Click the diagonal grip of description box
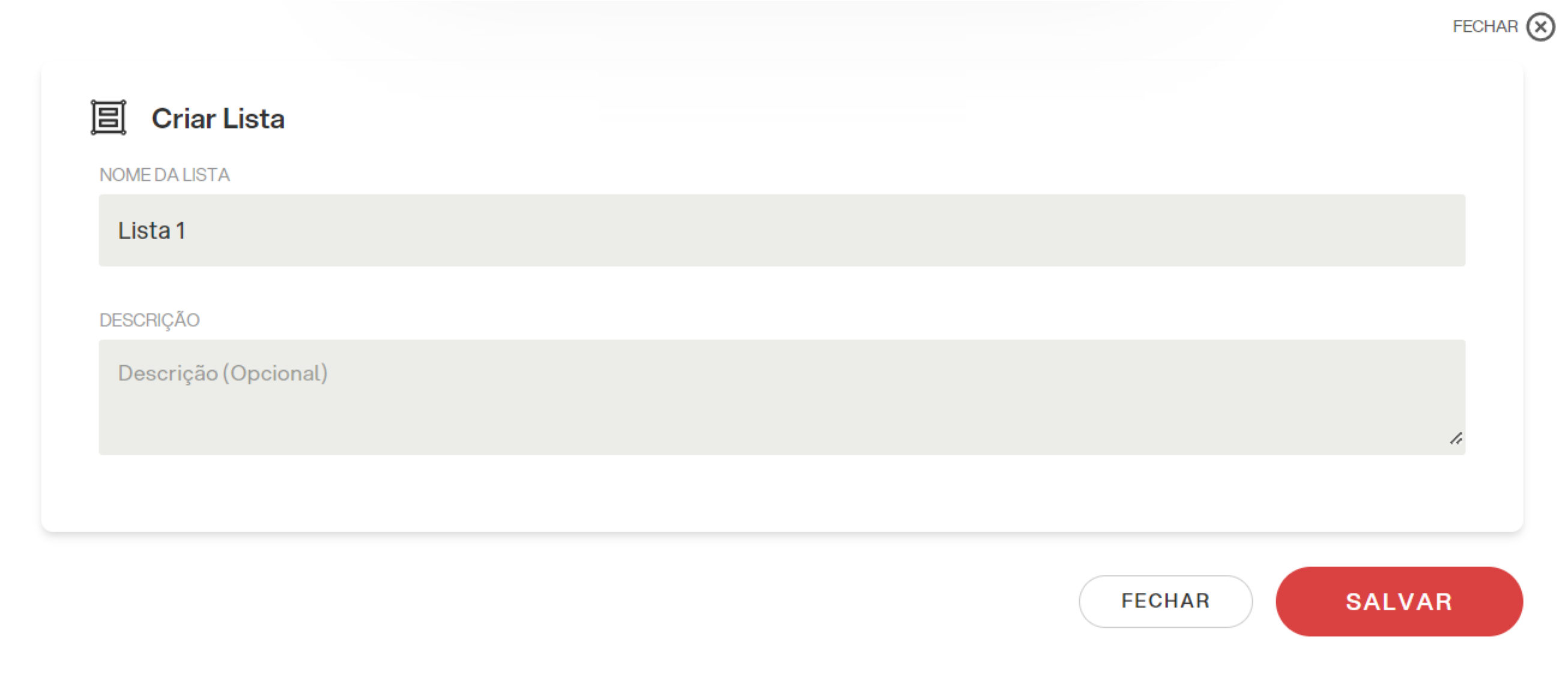The height and width of the screenshot is (677, 1568). tap(1456, 439)
